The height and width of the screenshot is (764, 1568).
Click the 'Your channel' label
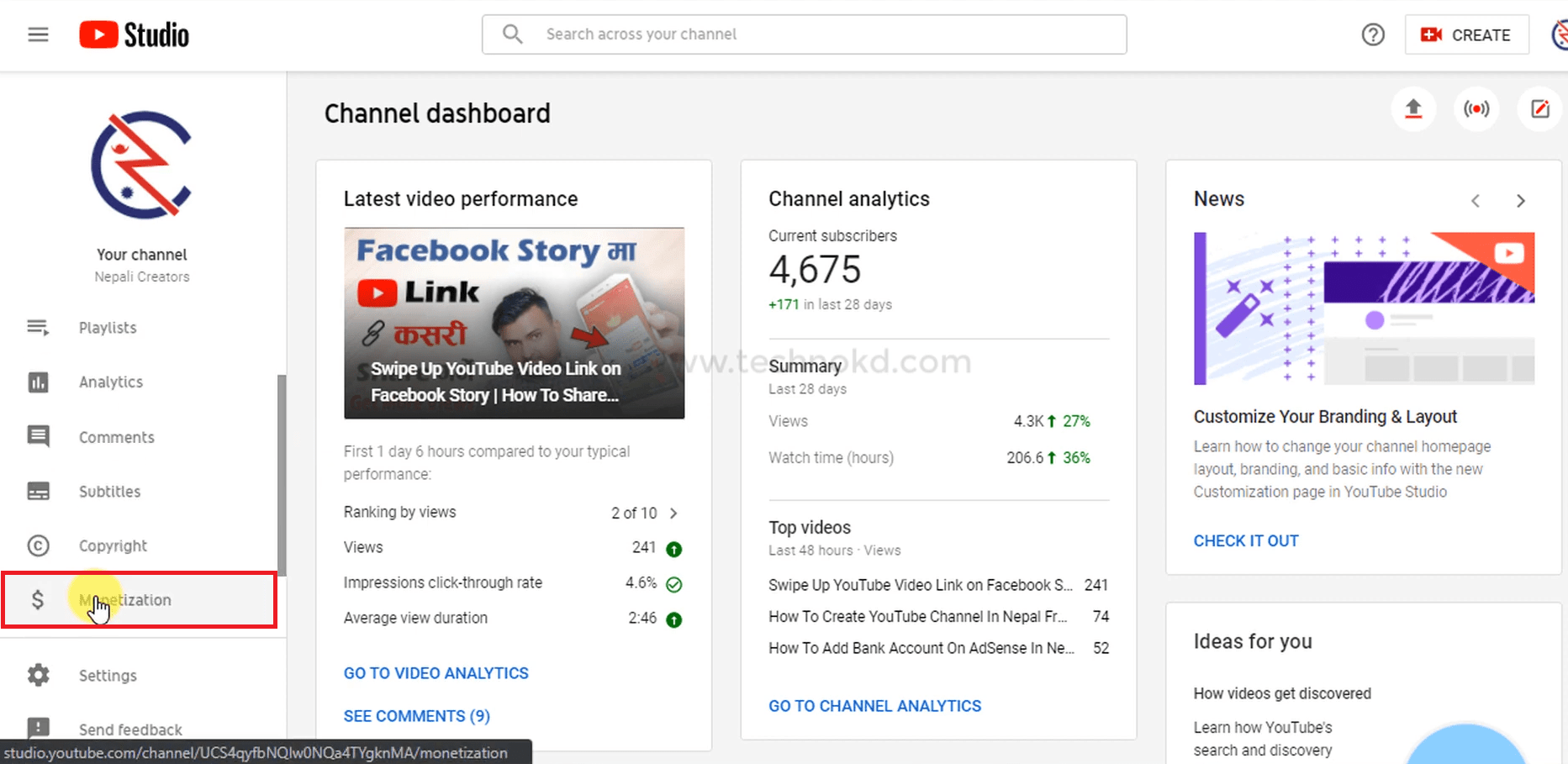(x=141, y=255)
